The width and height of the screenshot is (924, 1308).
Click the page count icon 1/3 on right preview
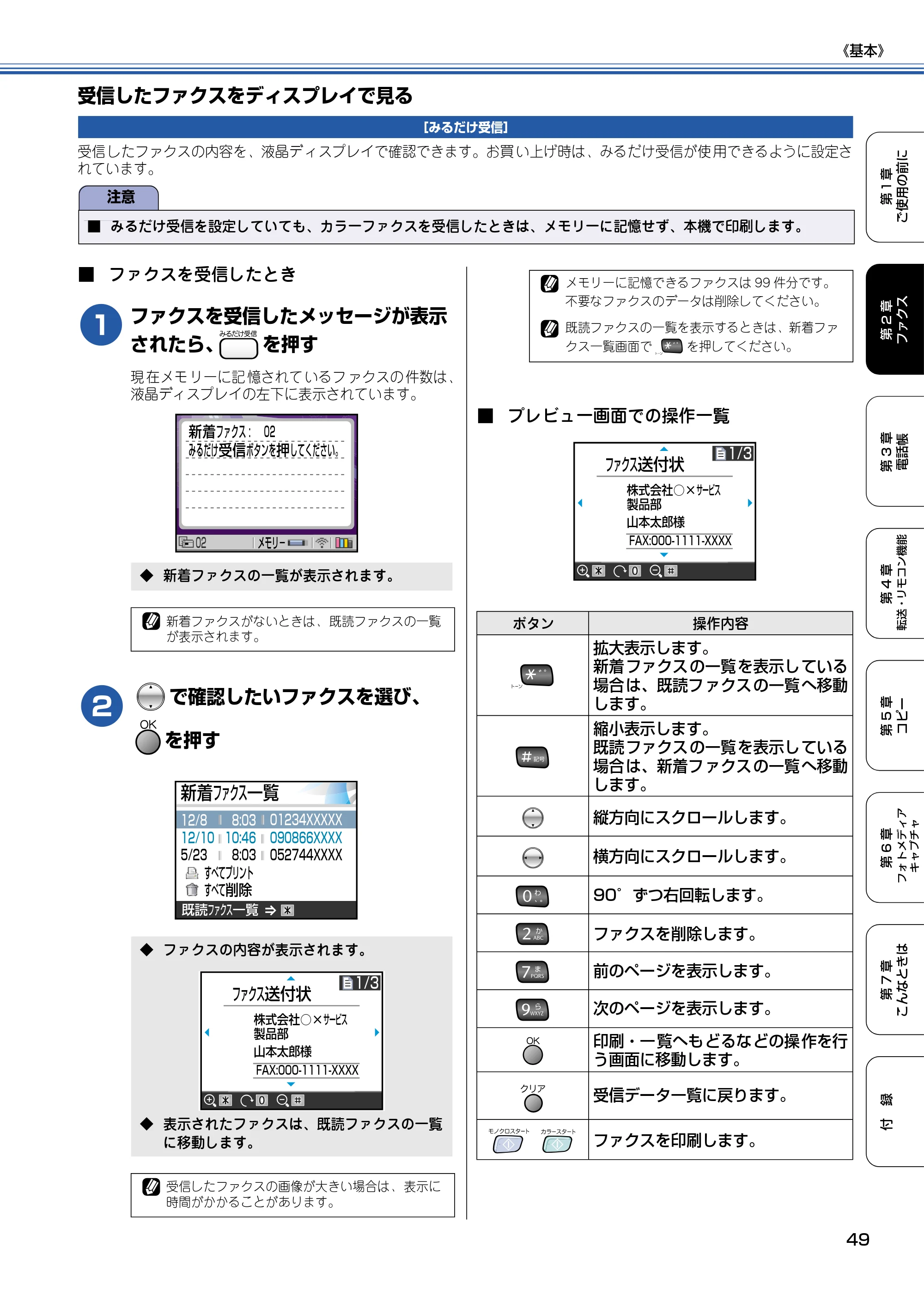[x=733, y=453]
